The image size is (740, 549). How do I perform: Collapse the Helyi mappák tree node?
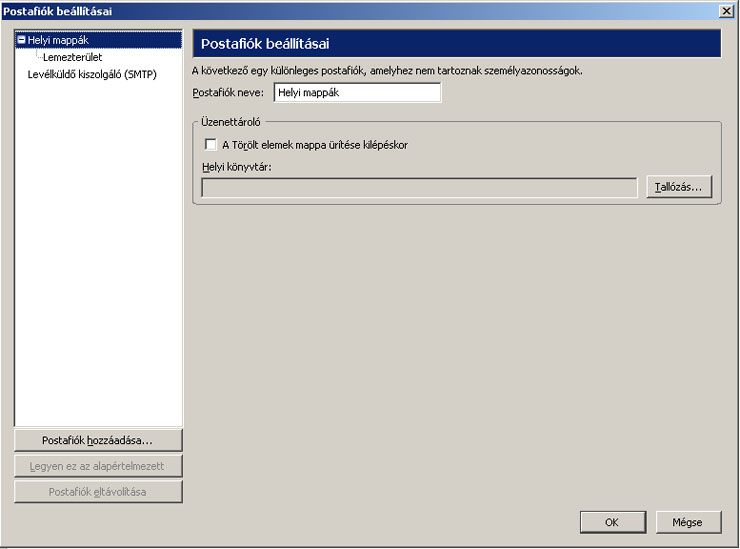pos(21,40)
